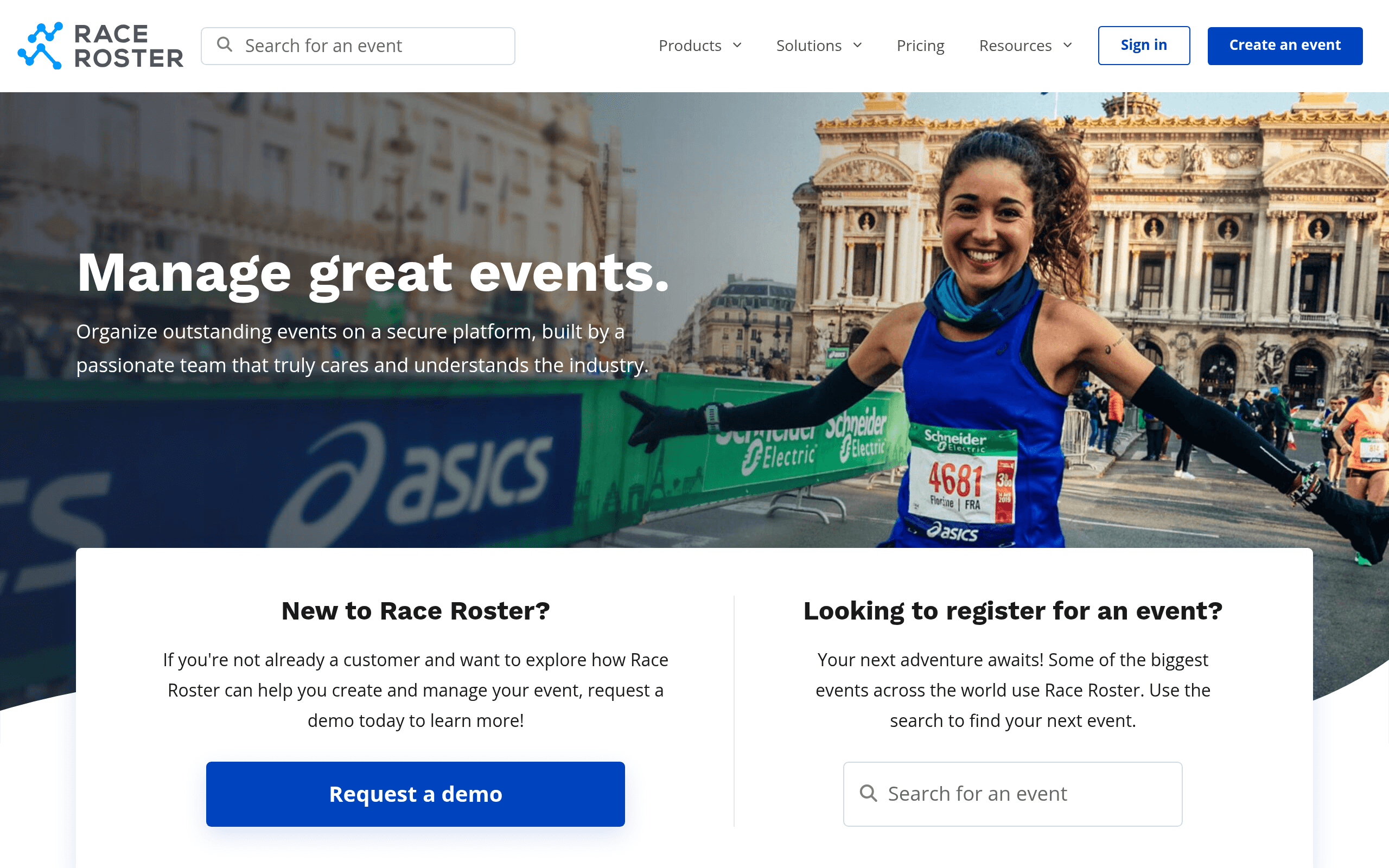Open the Products menu
The width and height of the screenshot is (1389, 868).
(700, 46)
